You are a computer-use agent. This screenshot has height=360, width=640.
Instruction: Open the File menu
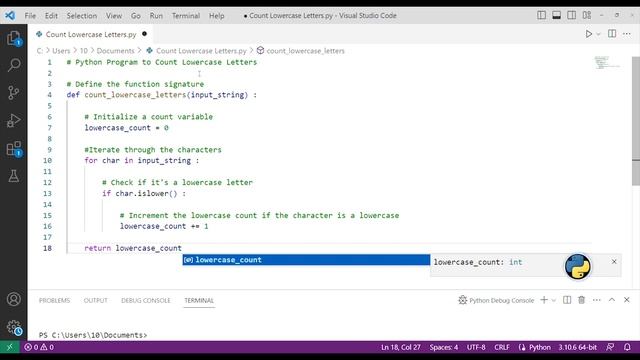click(x=30, y=16)
